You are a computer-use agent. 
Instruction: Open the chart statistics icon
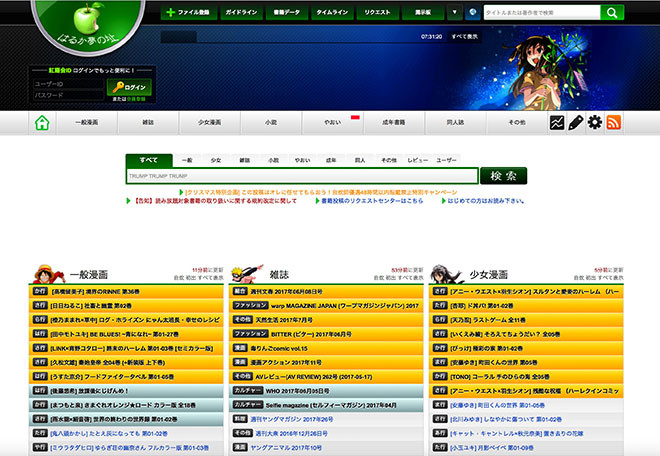point(557,123)
